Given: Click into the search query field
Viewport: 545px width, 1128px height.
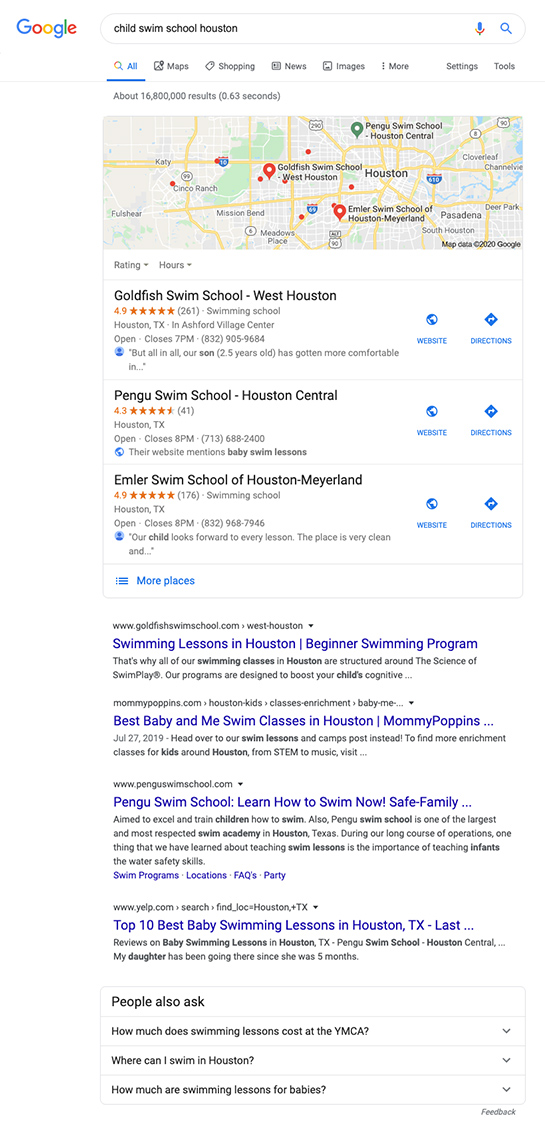Looking at the screenshot, I should click(x=288, y=29).
